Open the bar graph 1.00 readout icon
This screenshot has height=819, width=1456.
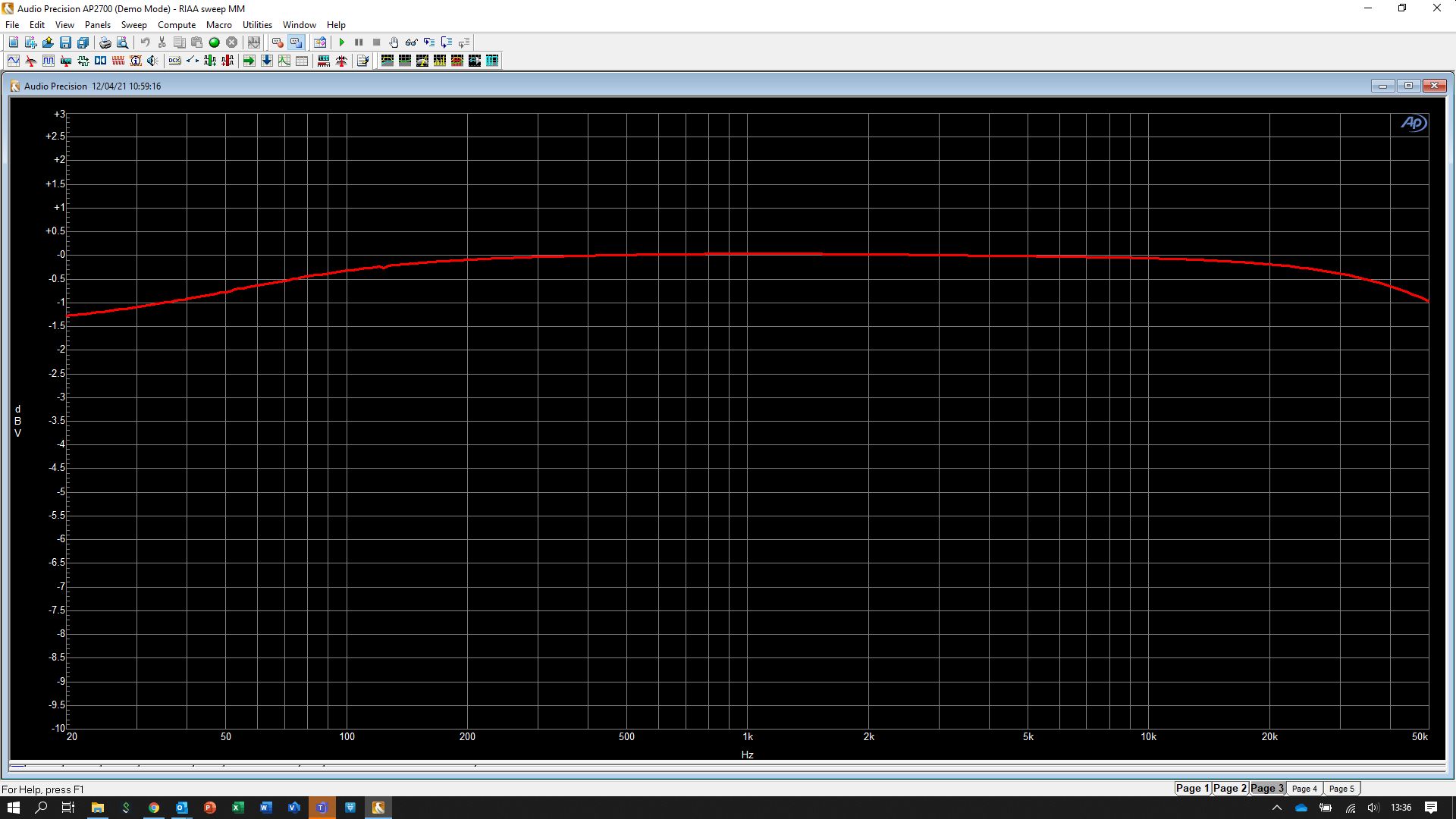(324, 61)
